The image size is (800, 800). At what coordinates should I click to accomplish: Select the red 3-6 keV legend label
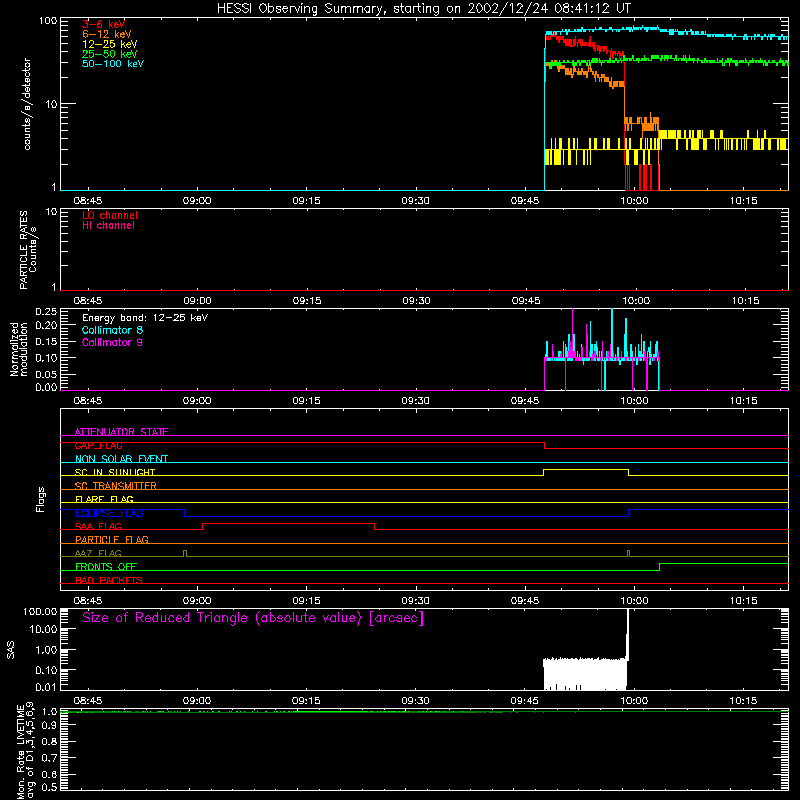[103, 24]
